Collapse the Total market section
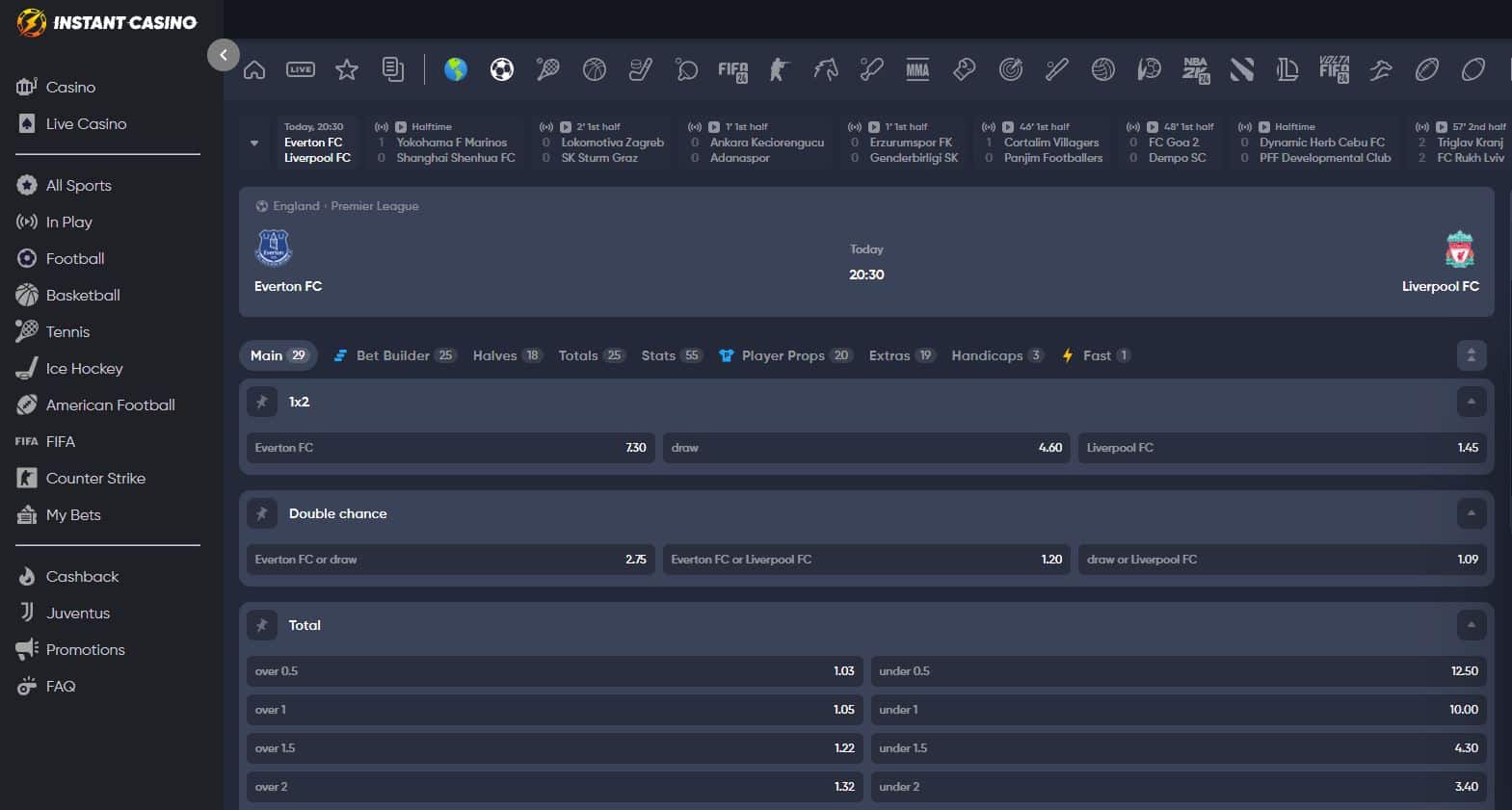This screenshot has width=1512, height=810. (1472, 625)
